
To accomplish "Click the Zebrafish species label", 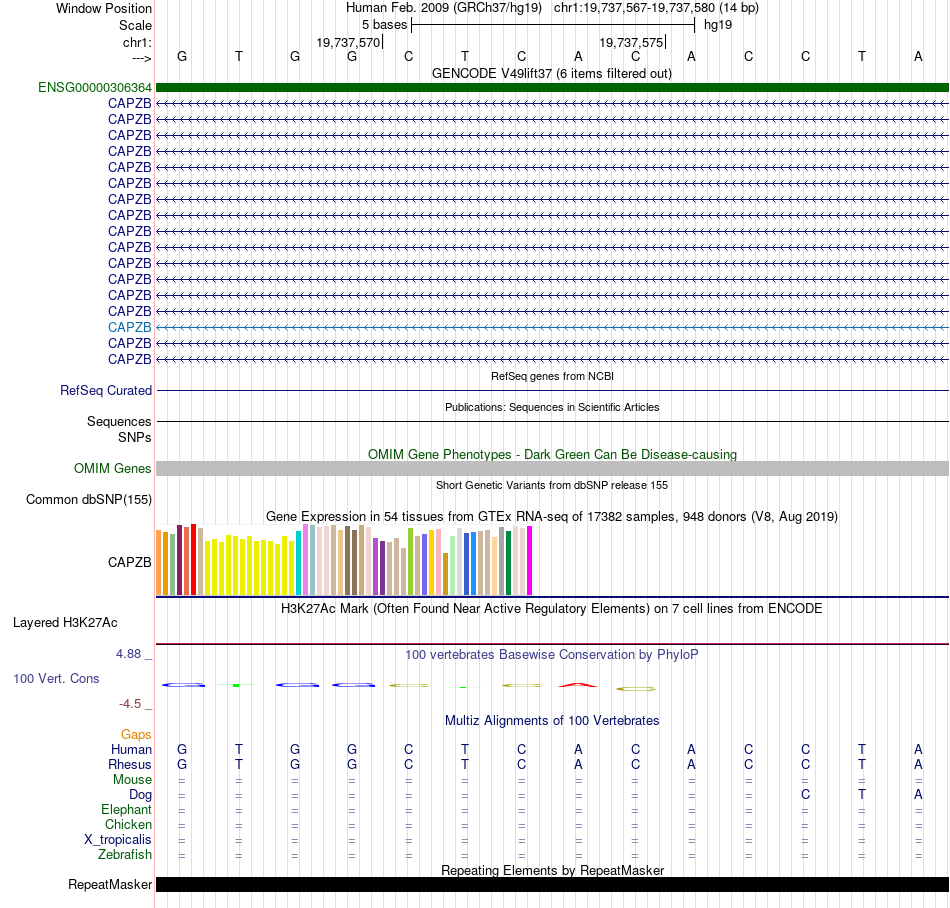I will pos(125,855).
